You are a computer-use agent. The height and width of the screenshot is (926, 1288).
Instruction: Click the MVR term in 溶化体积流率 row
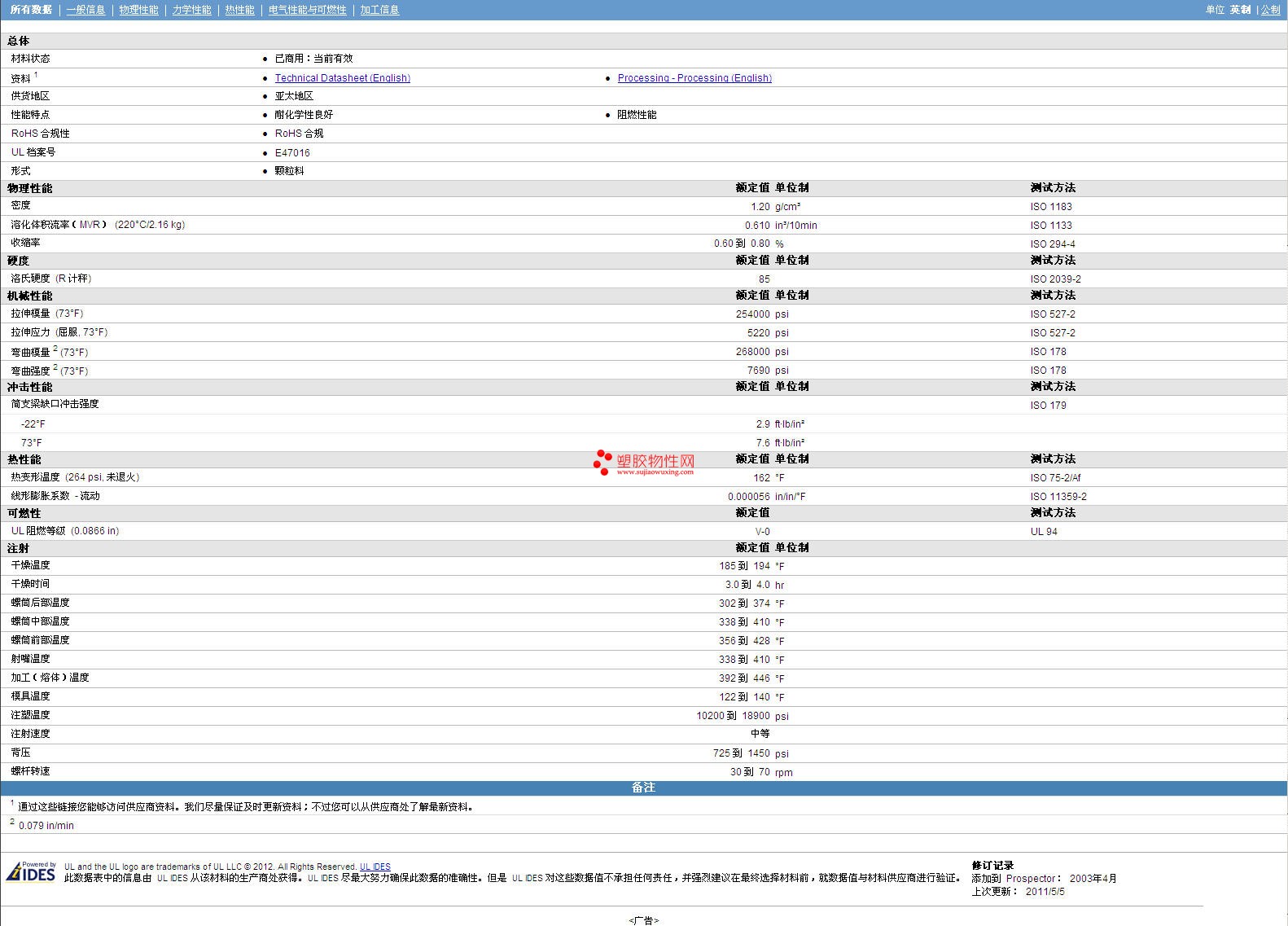(x=90, y=225)
